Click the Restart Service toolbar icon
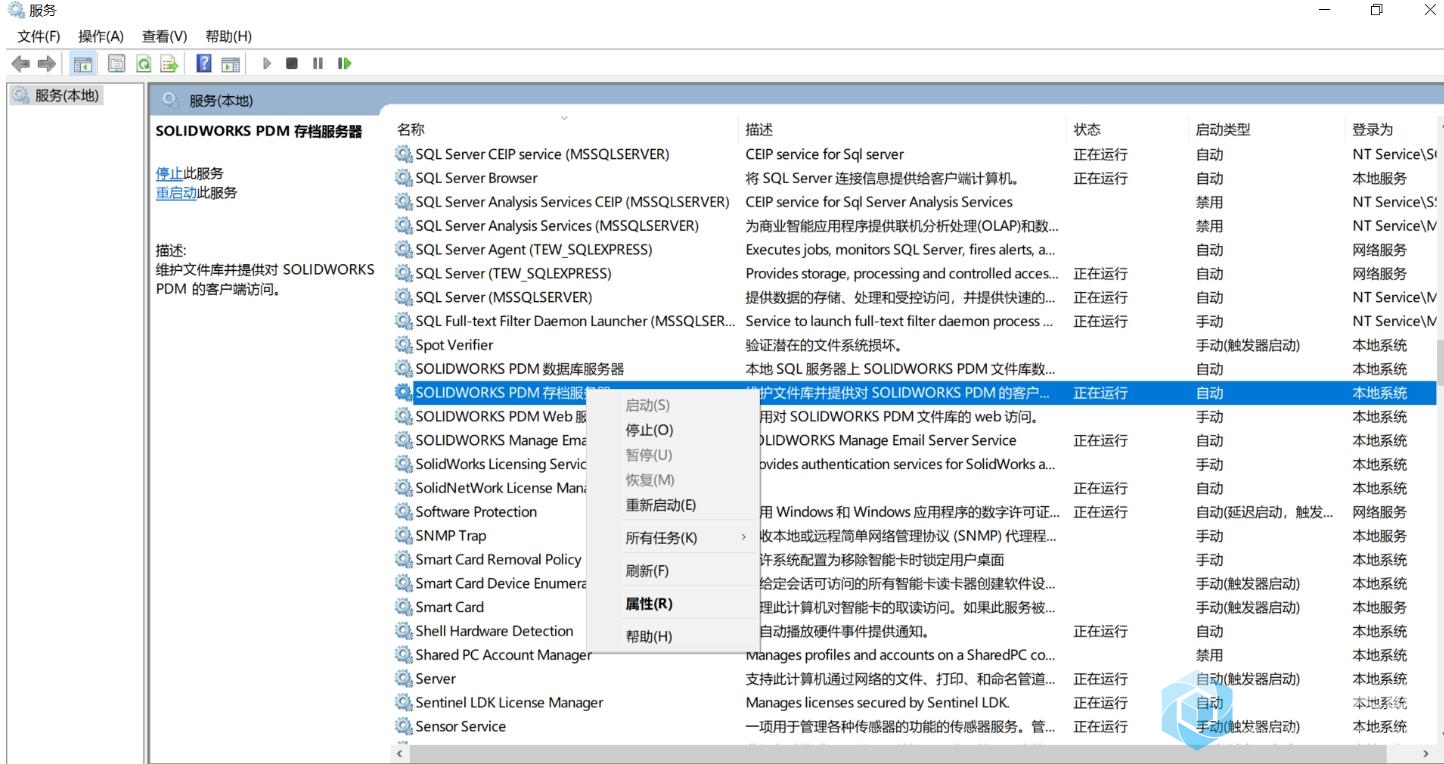The width and height of the screenshot is (1444, 764). [344, 63]
